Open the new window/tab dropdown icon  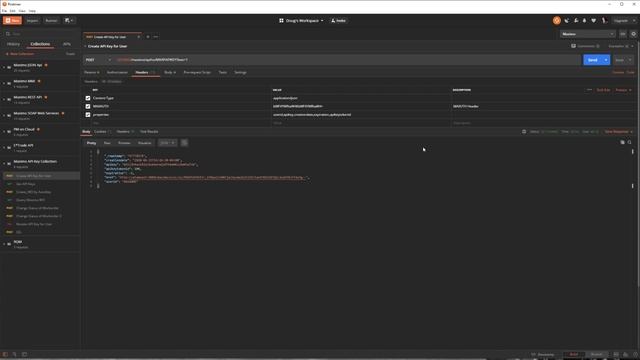tap(69, 20)
